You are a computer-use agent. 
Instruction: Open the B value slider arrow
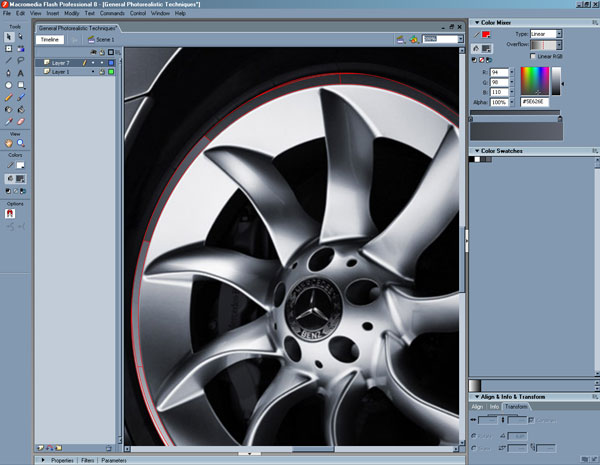512,92
